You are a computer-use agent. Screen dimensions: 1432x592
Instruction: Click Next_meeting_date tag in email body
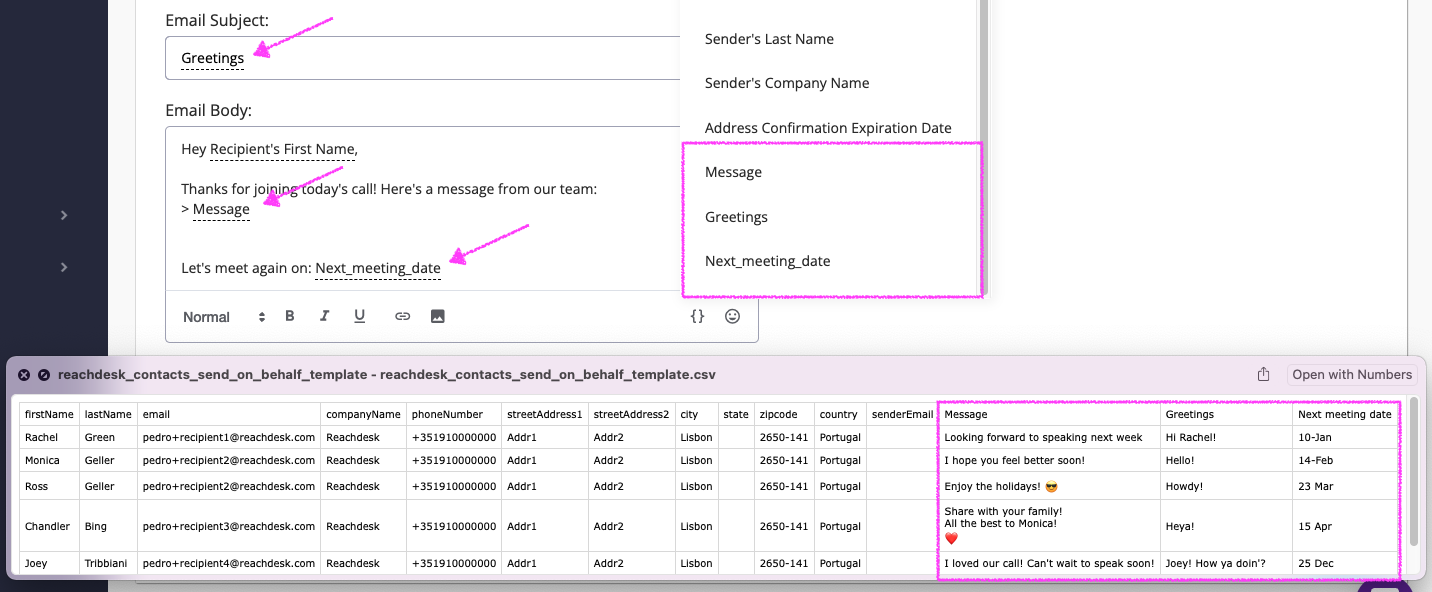coord(378,268)
